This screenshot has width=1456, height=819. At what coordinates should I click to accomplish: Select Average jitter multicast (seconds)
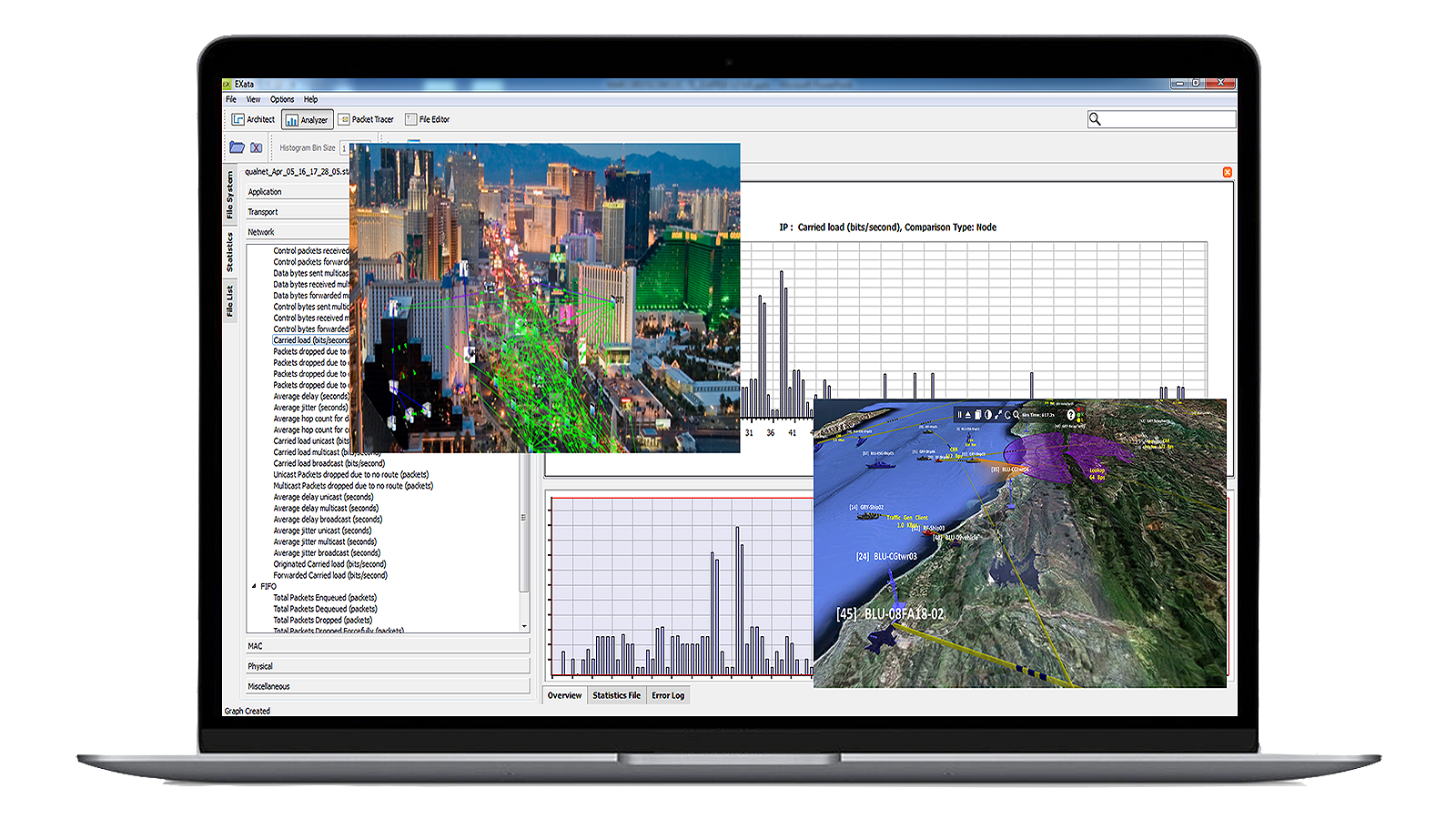[325, 541]
